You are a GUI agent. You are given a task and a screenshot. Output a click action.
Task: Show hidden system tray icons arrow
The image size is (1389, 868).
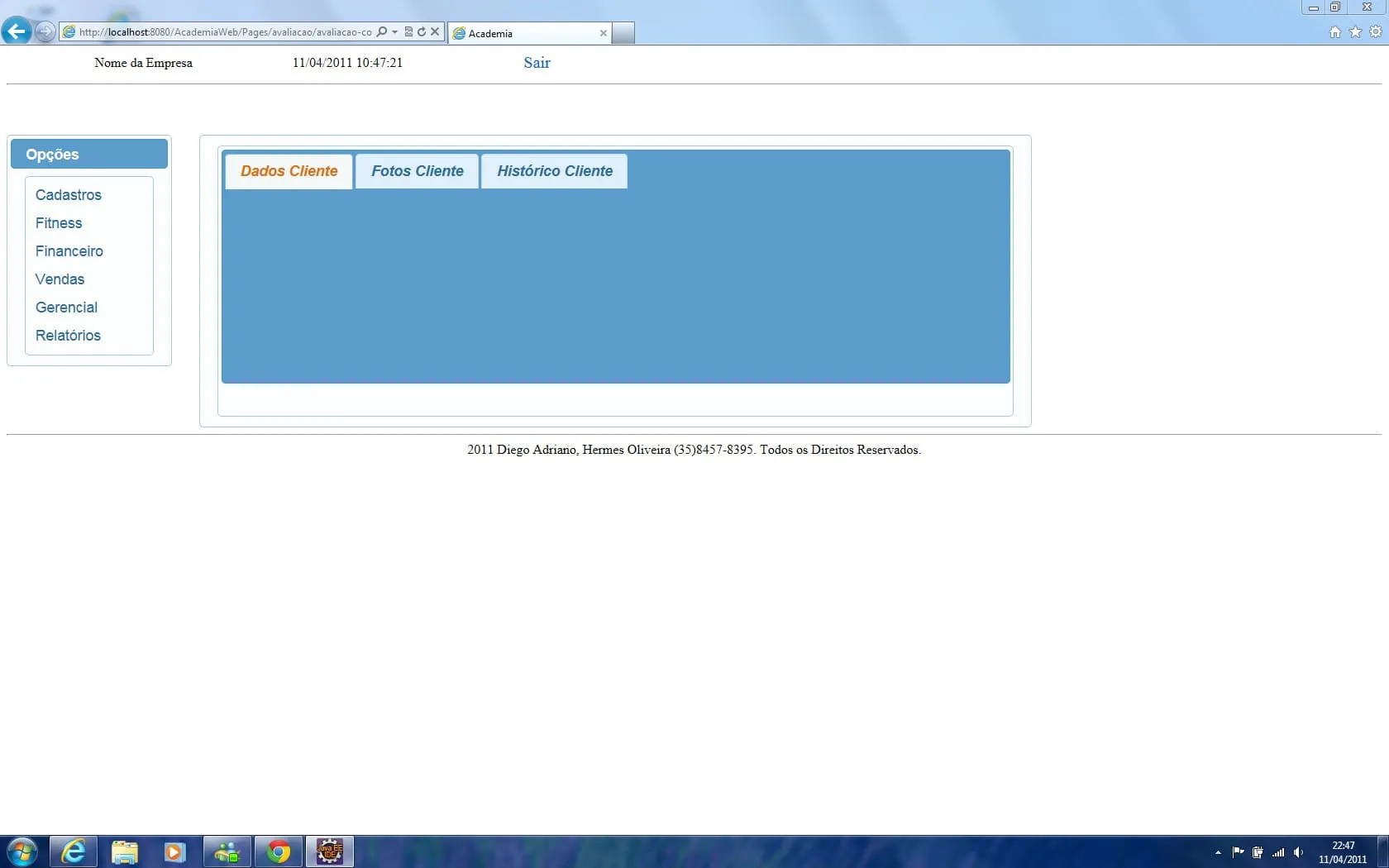point(1218,852)
